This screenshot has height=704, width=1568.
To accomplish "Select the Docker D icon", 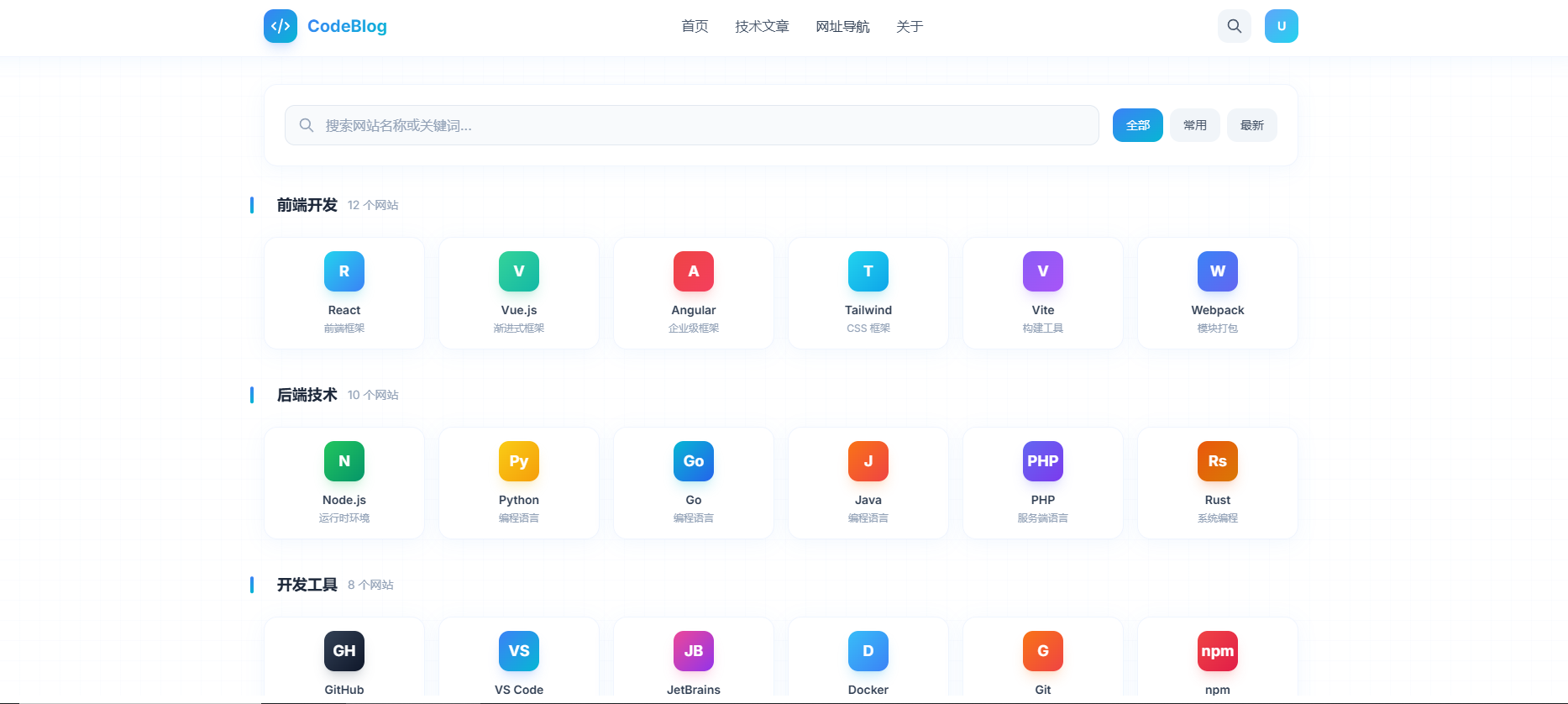I will point(868,651).
